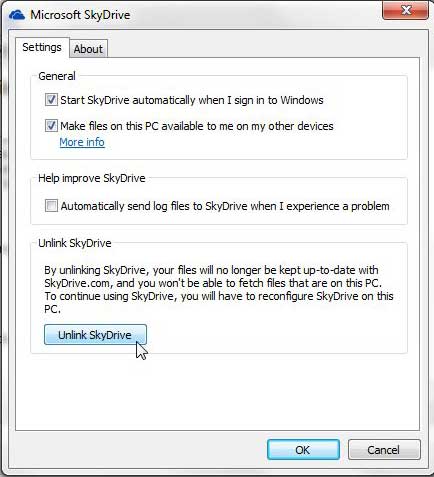This screenshot has width=434, height=477.
Task: Click the 'Make files on this PC available' label text
Action: [197, 126]
